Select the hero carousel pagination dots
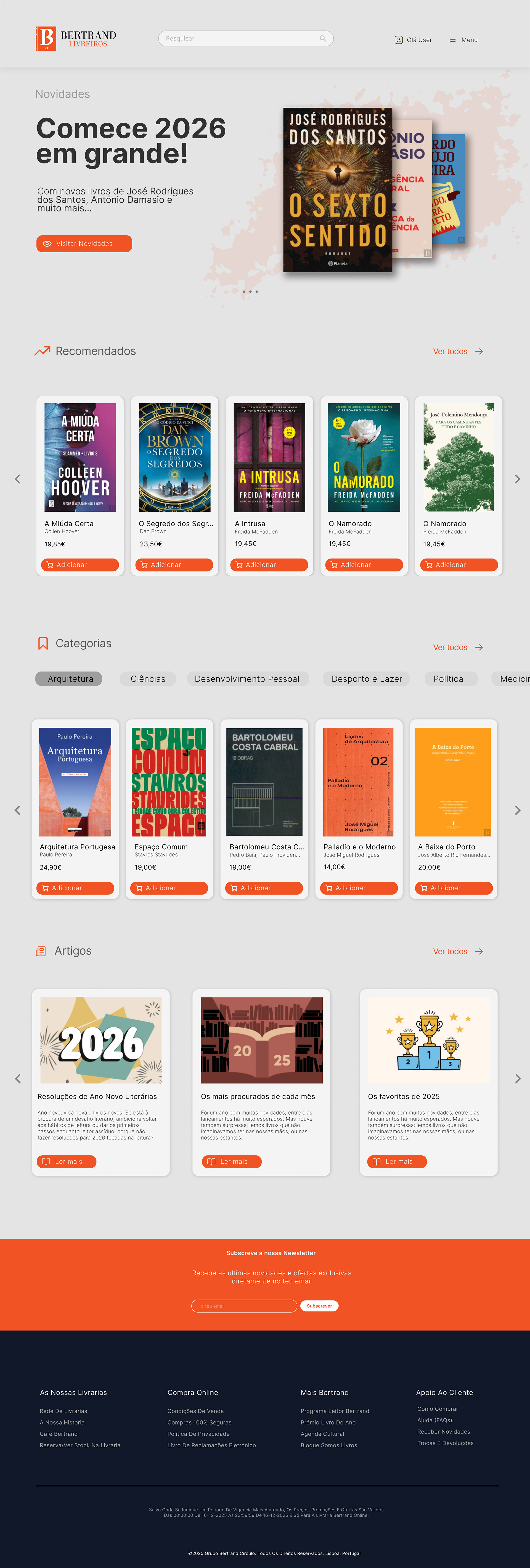The height and width of the screenshot is (1568, 530). (250, 292)
